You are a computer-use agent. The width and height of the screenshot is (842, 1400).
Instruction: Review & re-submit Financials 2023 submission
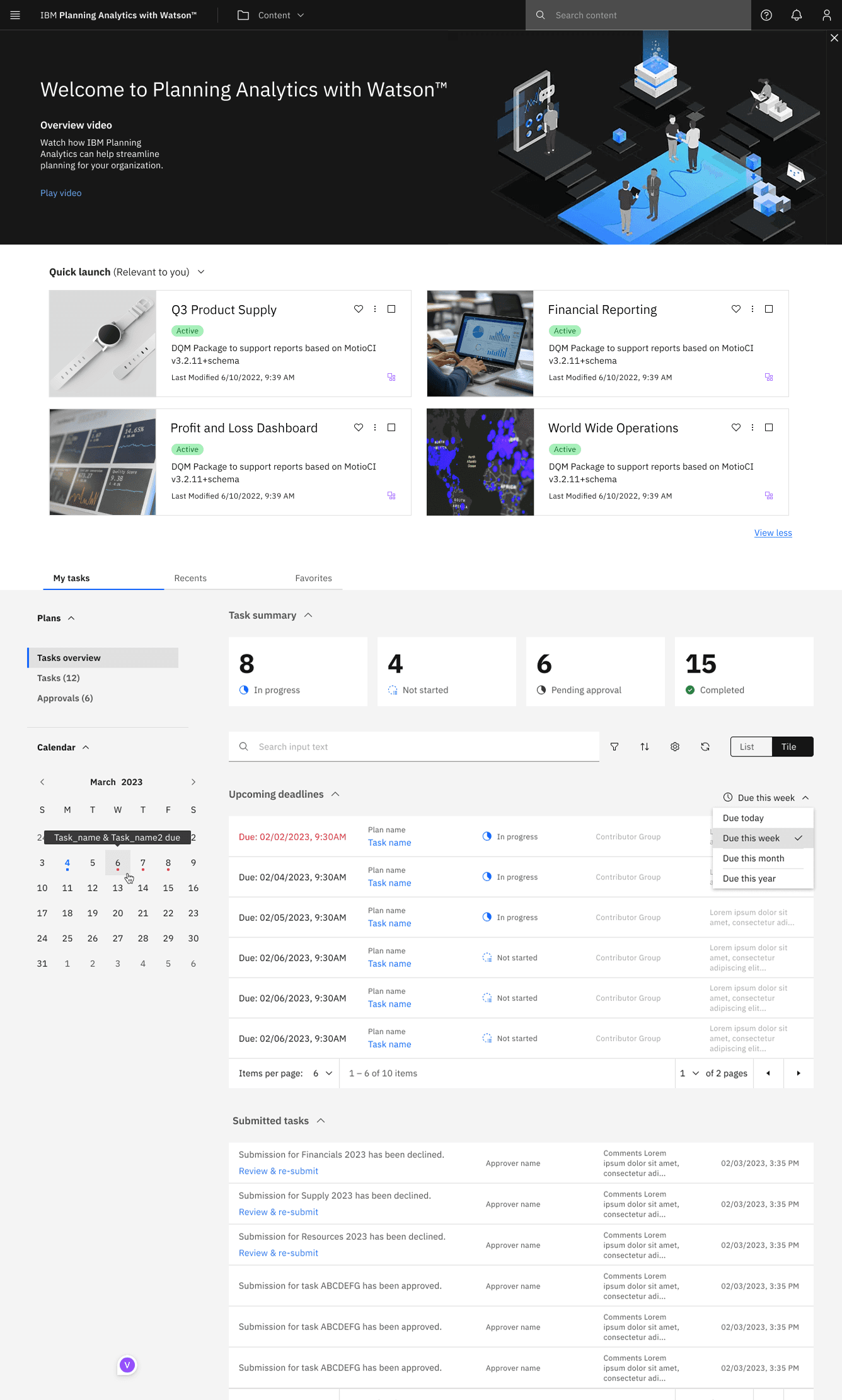click(279, 1171)
